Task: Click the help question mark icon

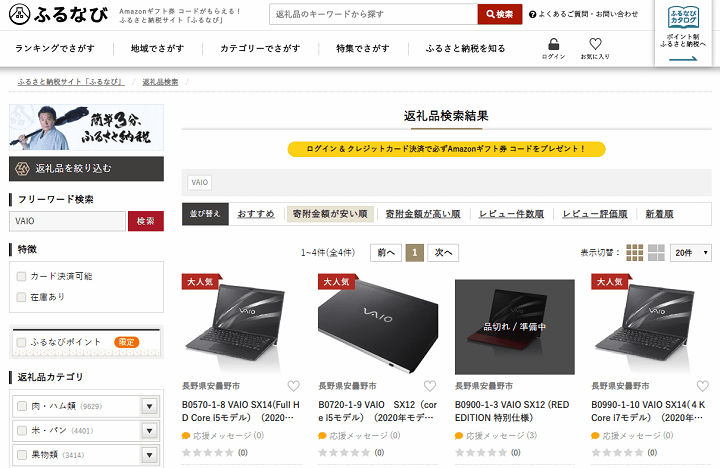Action: tap(533, 15)
